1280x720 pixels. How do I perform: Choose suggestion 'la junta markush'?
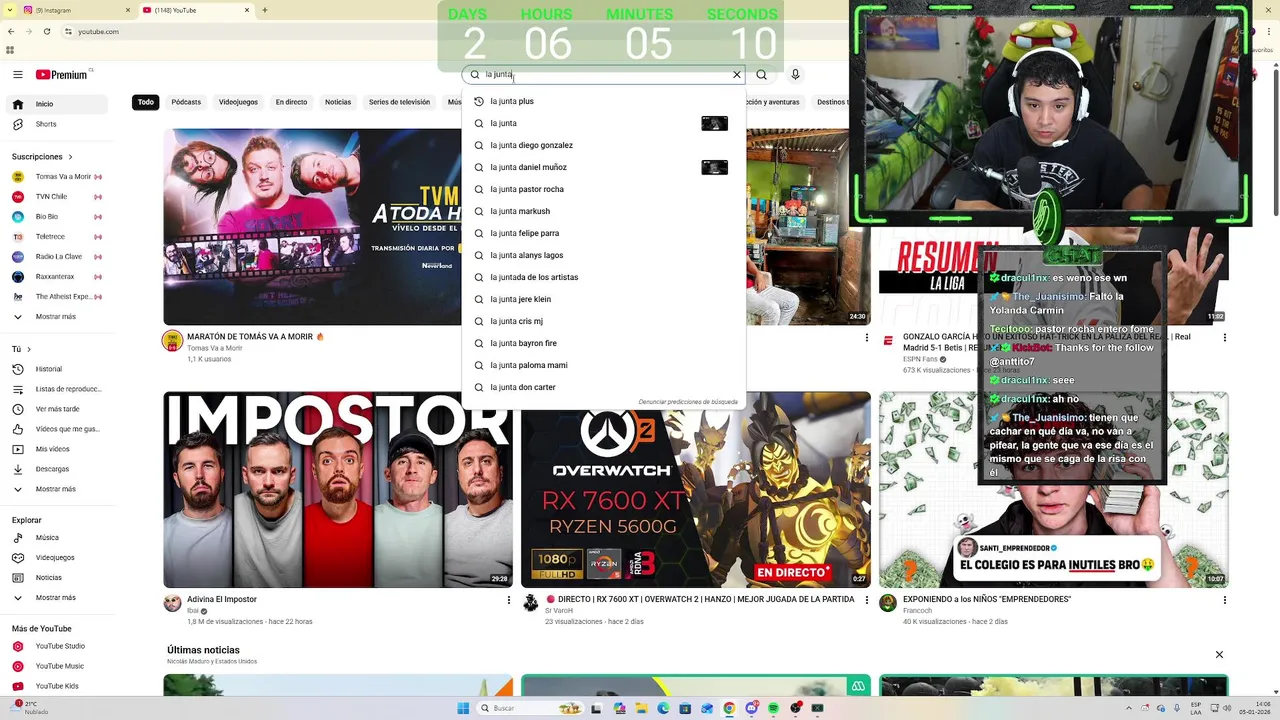(604, 211)
